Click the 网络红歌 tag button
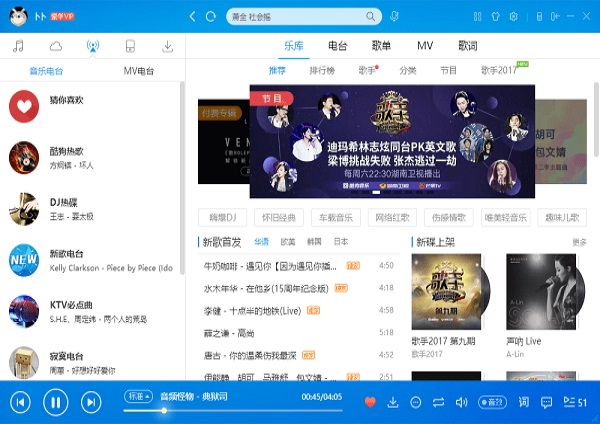600x424 pixels. 392,217
